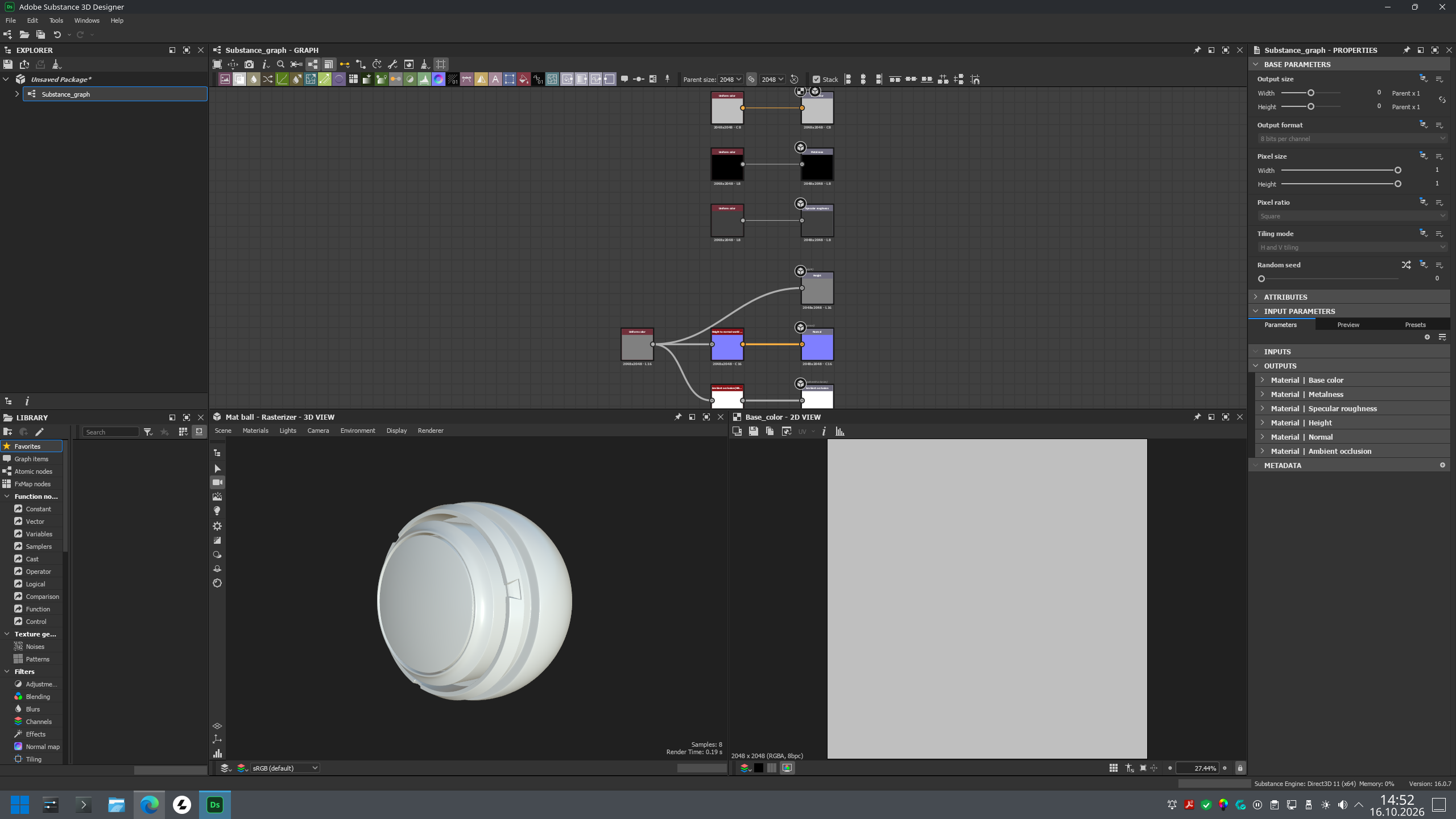Randomize seed with the shuffle icon
This screenshot has height=819, width=1456.
1406,265
